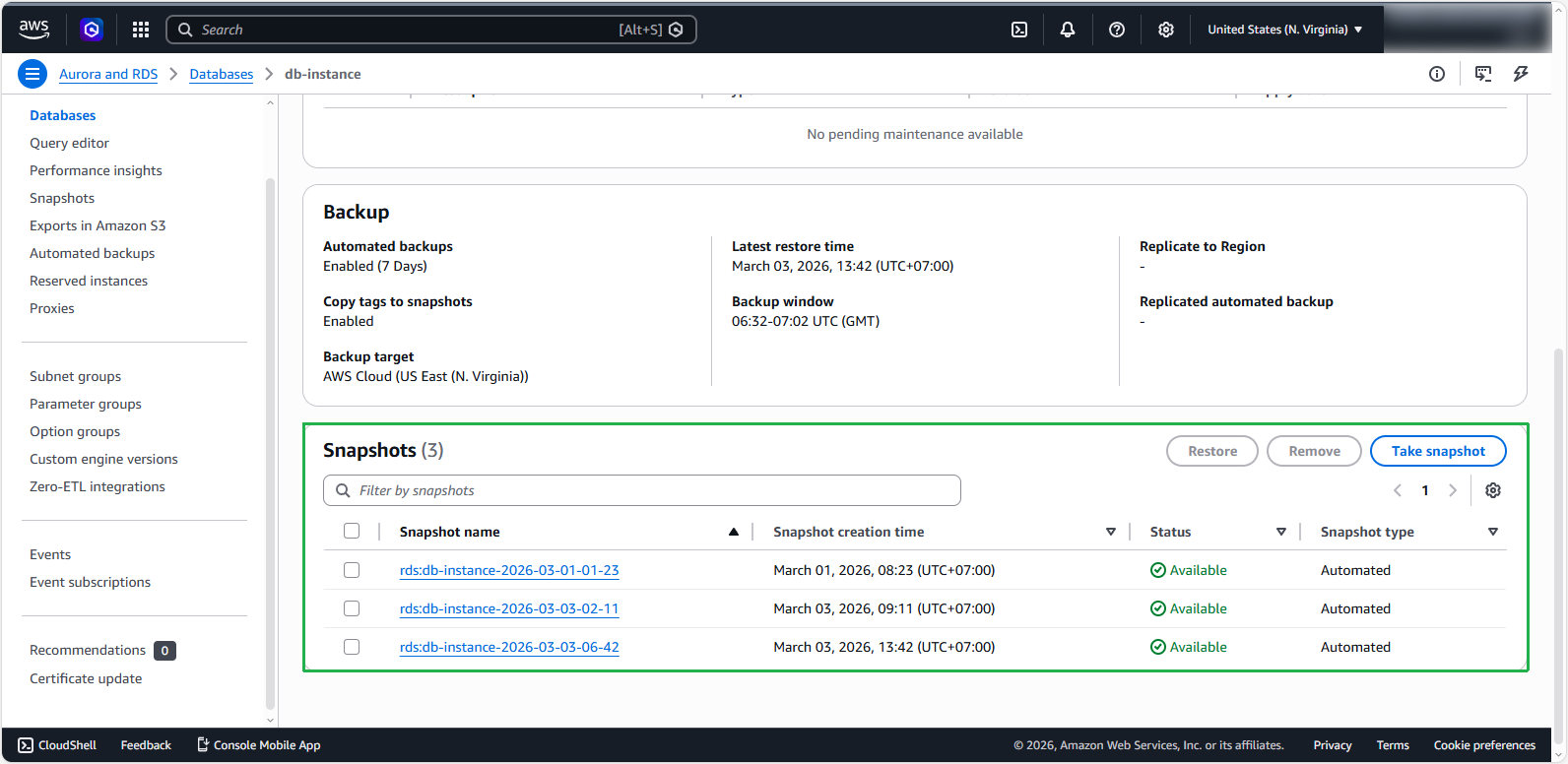Follow the Databases breadcrumb link
1568x764 pixels.
(221, 74)
